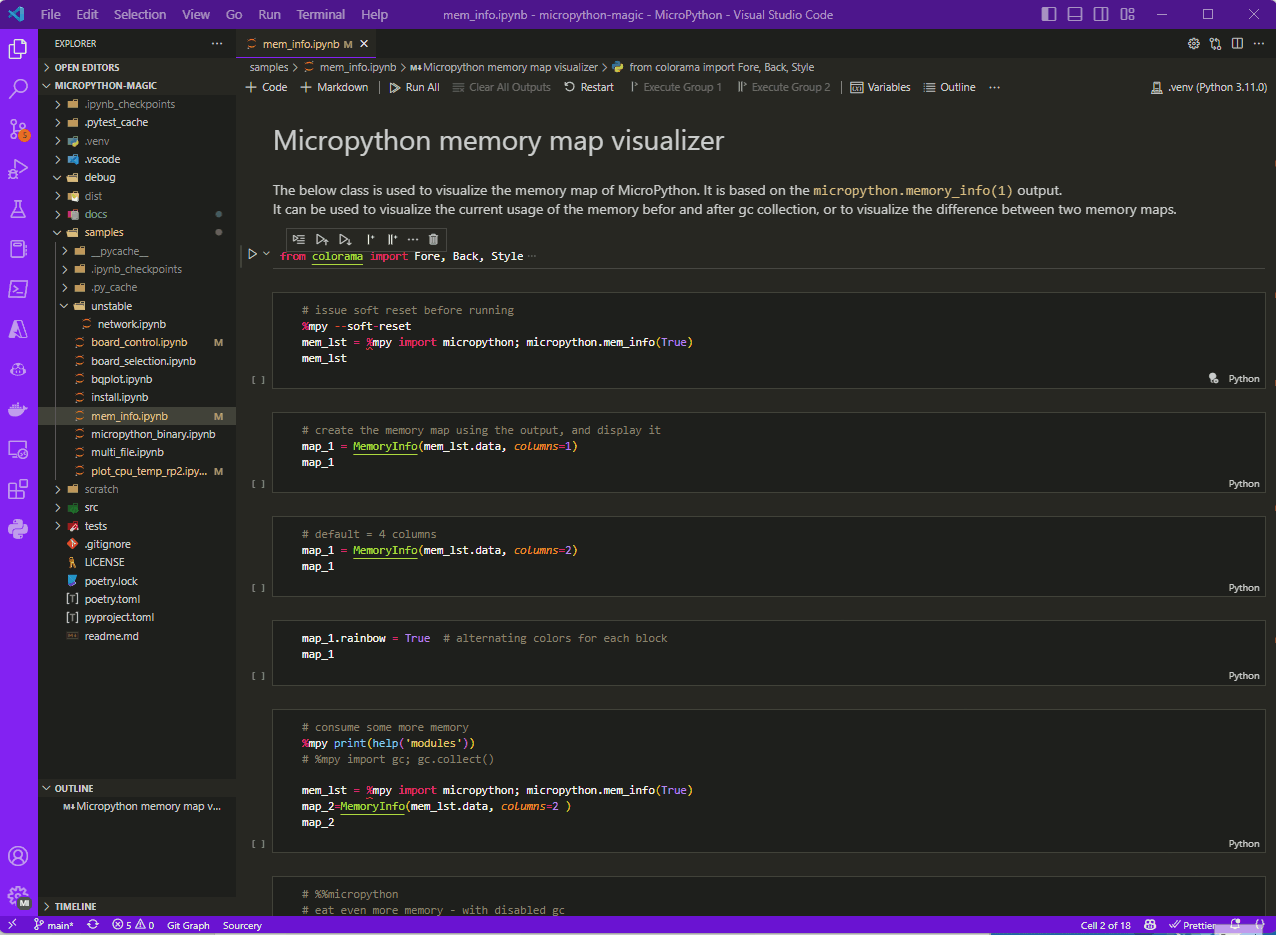Open the Accounts icon

click(18, 856)
